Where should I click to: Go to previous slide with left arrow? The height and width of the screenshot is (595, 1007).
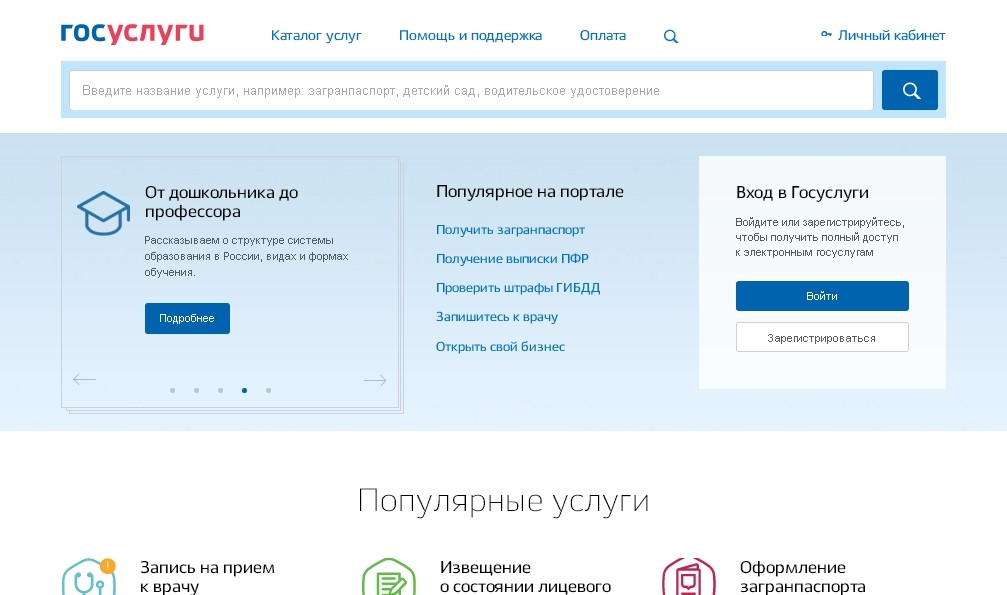coord(84,380)
